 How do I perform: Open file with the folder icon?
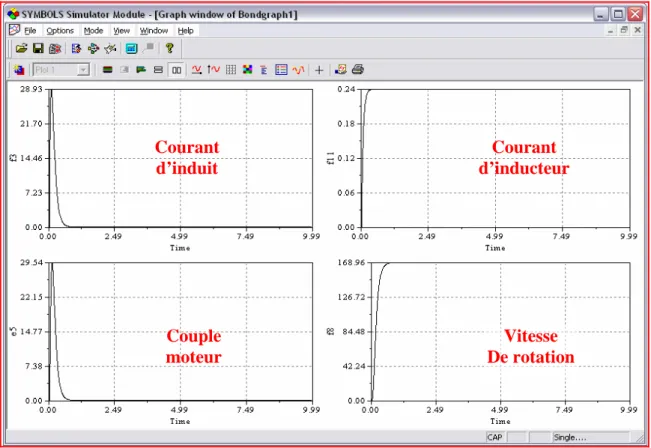click(21, 49)
